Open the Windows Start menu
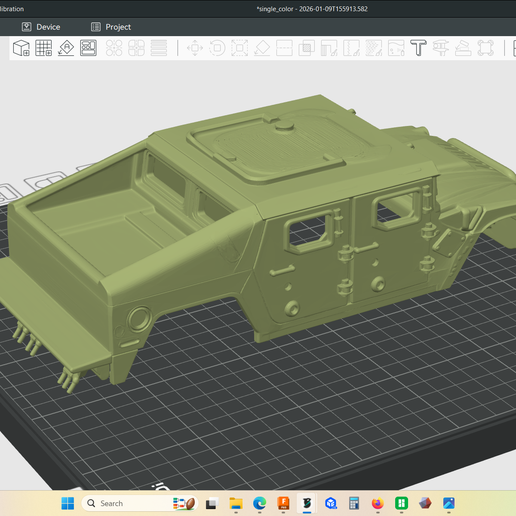The image size is (516, 516). (68, 503)
